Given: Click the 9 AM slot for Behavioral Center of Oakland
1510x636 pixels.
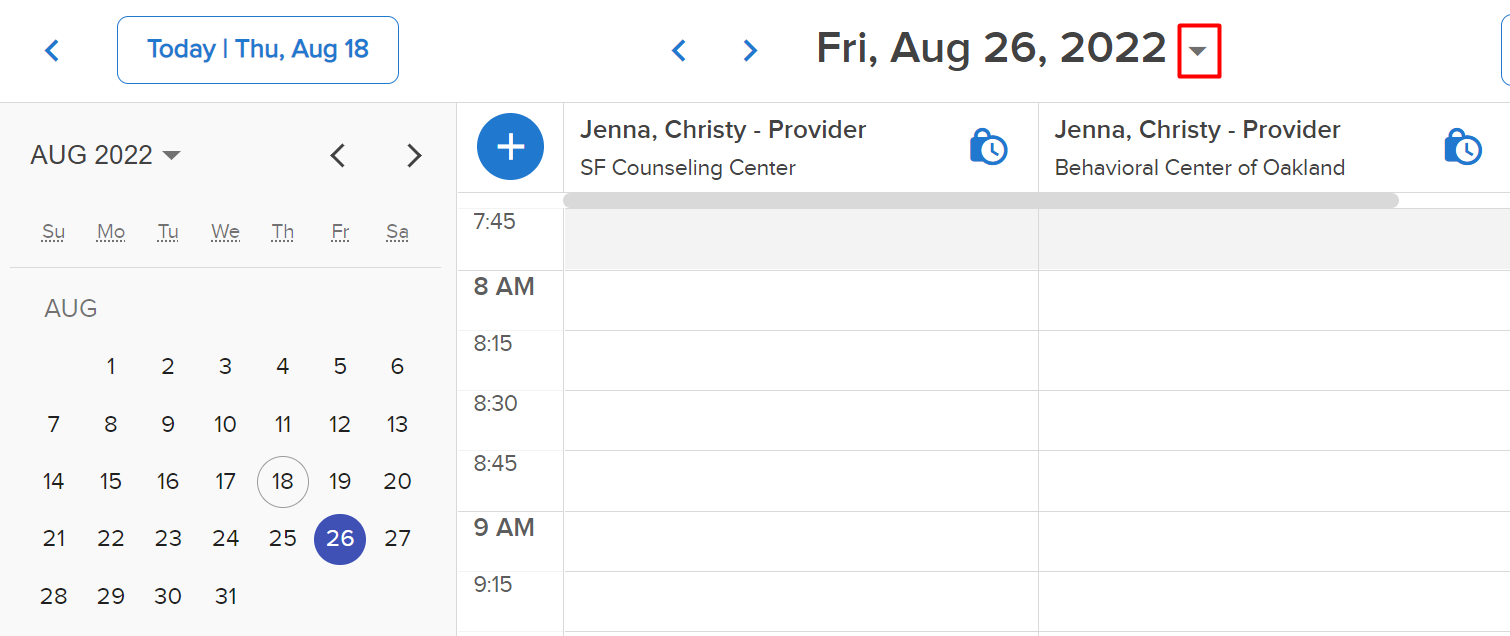Looking at the screenshot, I should [1274, 541].
